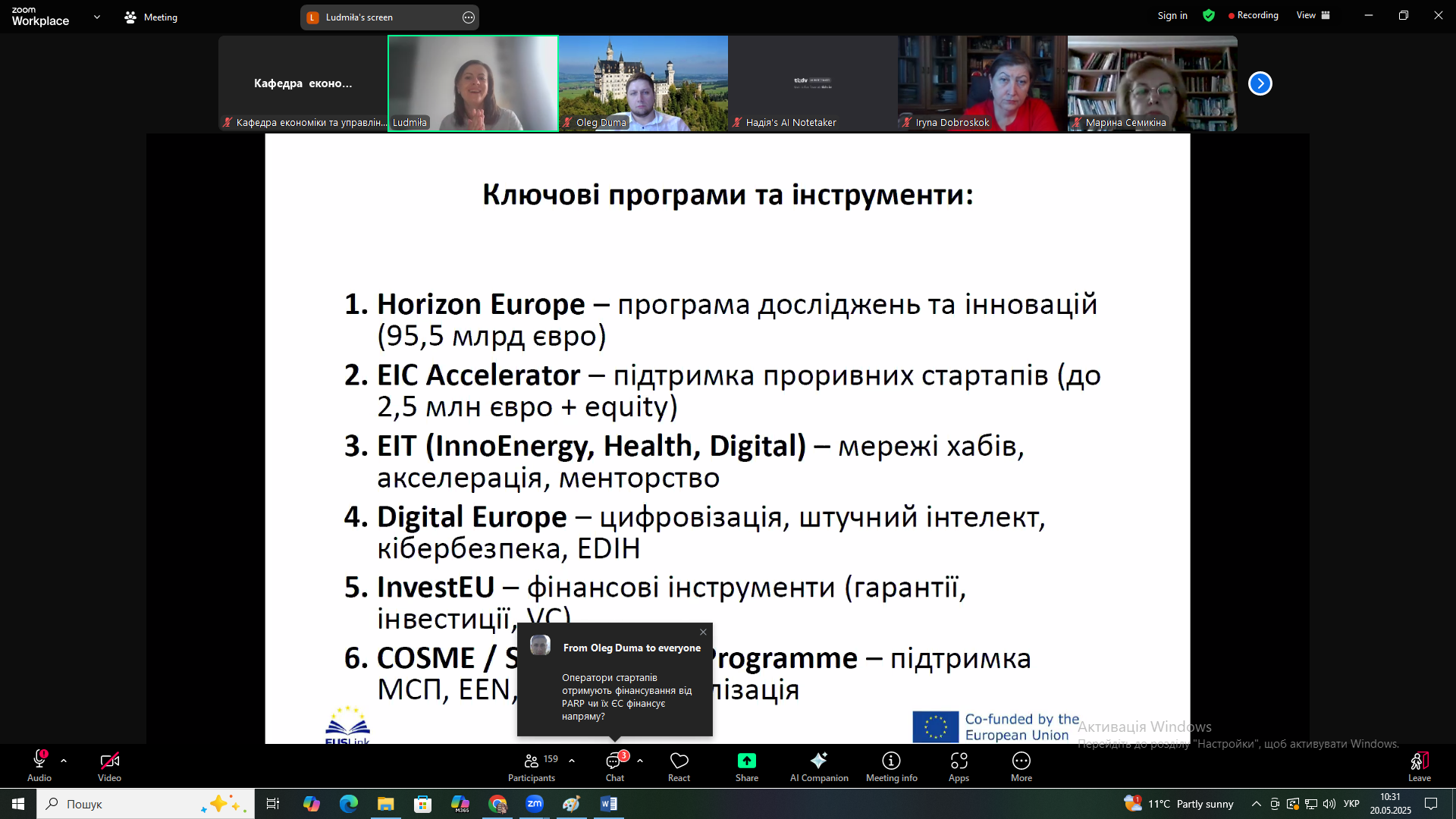
Task: Open the Zoom Workplace dropdown chevron
Action: tap(97, 17)
